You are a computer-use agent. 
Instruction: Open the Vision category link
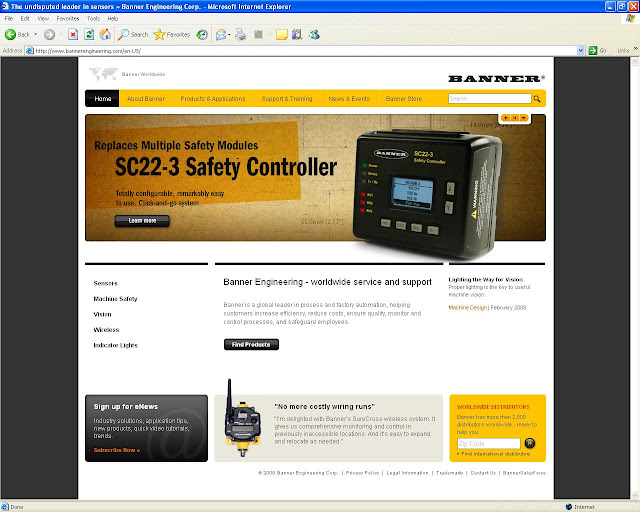coord(102,314)
